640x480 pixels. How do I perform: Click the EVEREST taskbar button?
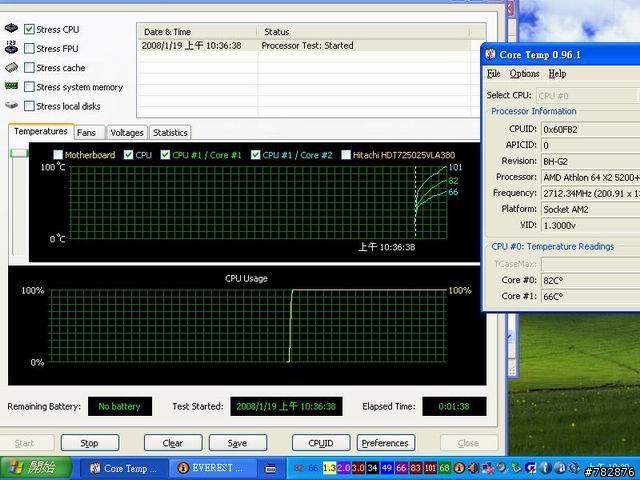(x=212, y=469)
